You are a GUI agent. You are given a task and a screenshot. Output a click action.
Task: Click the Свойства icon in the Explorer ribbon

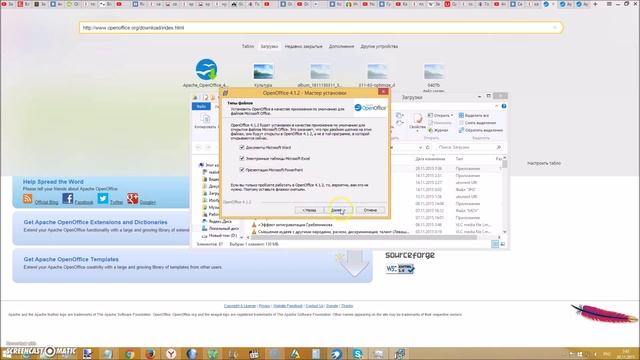pos(417,121)
